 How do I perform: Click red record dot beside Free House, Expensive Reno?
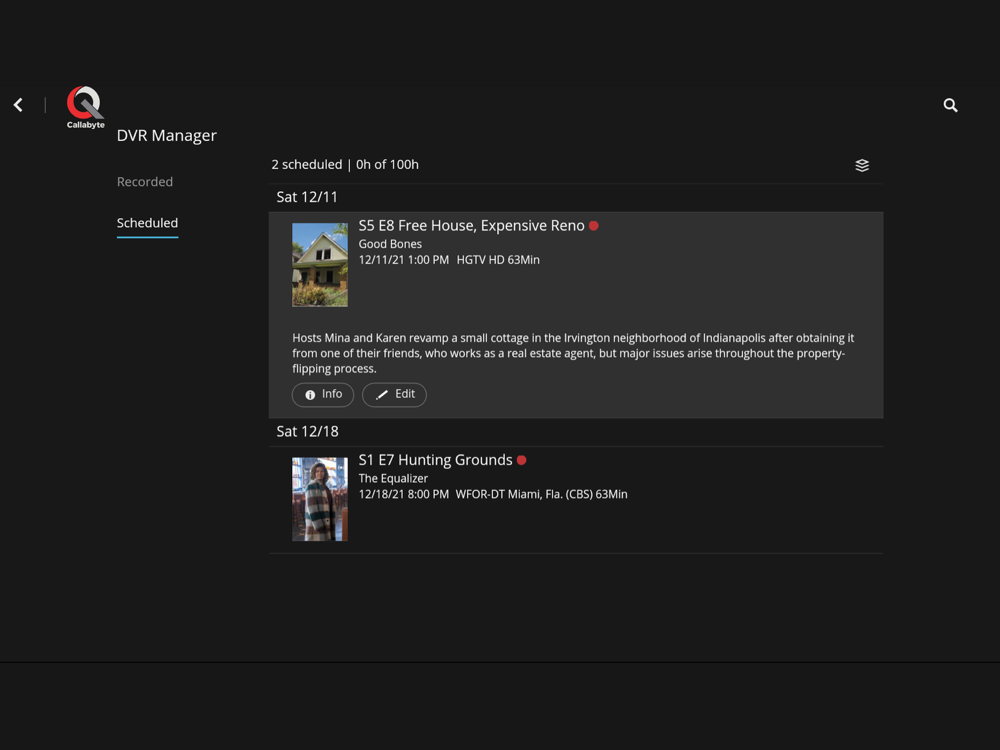click(594, 226)
